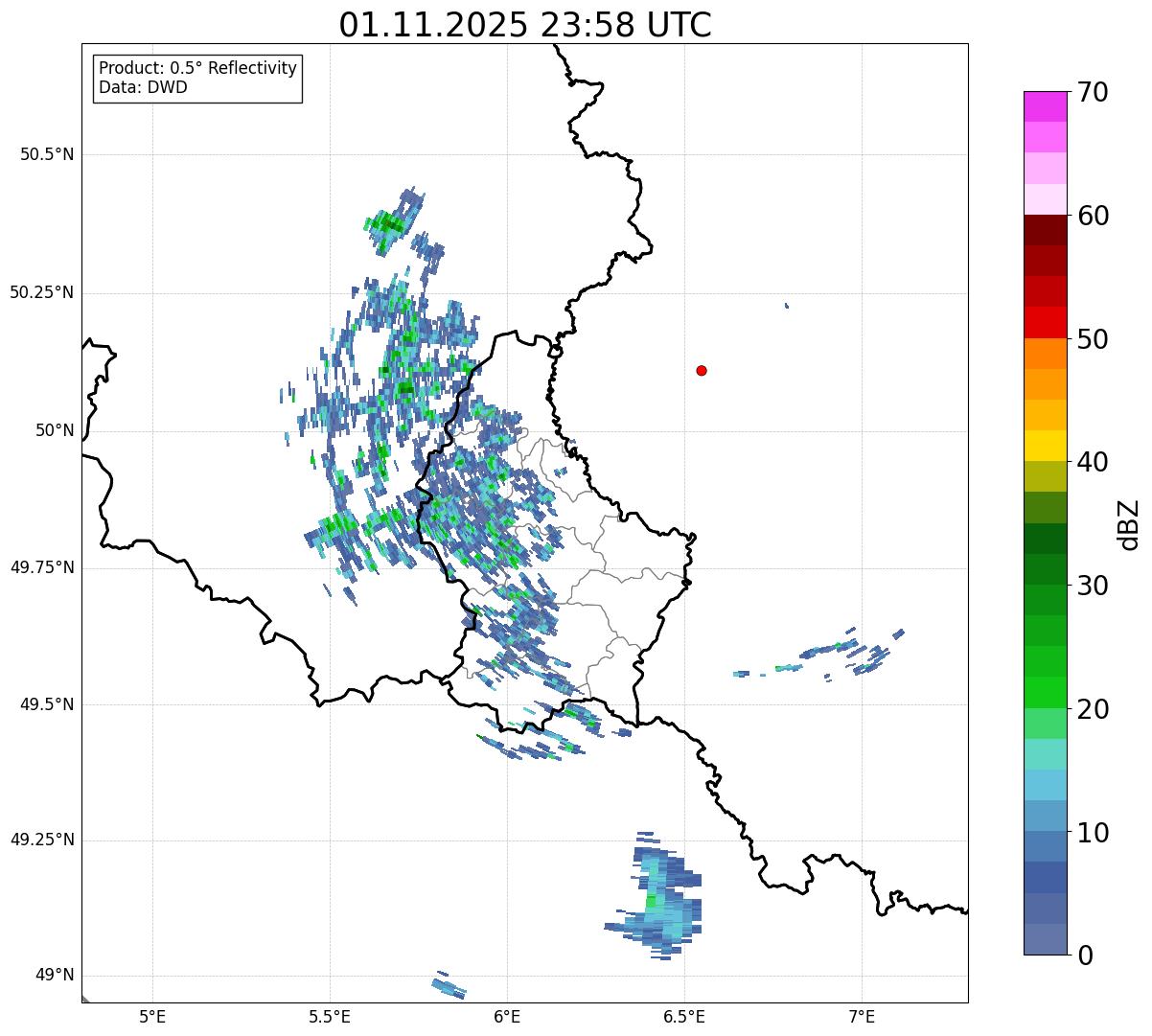Click the 6.5°E longitude label
The image size is (1152, 1036).
(684, 1017)
